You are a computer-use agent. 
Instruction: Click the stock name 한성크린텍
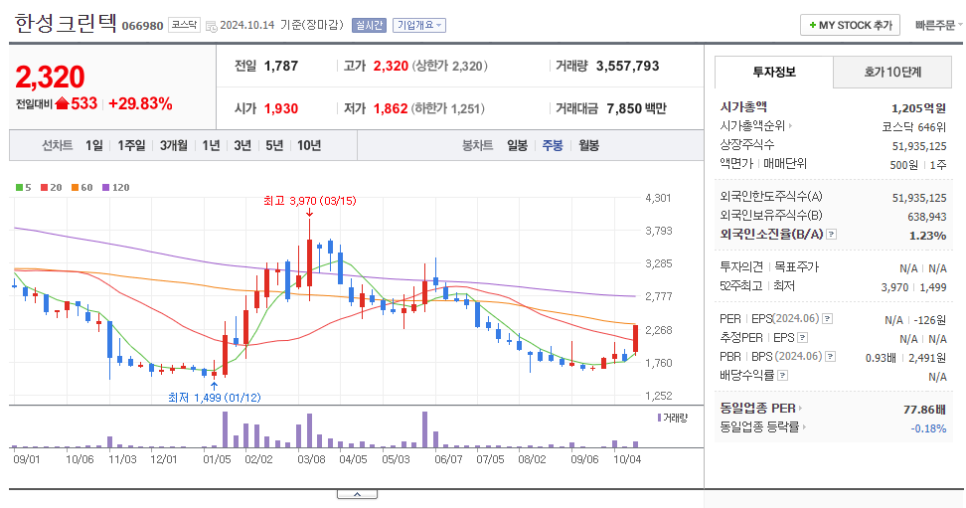point(65,23)
